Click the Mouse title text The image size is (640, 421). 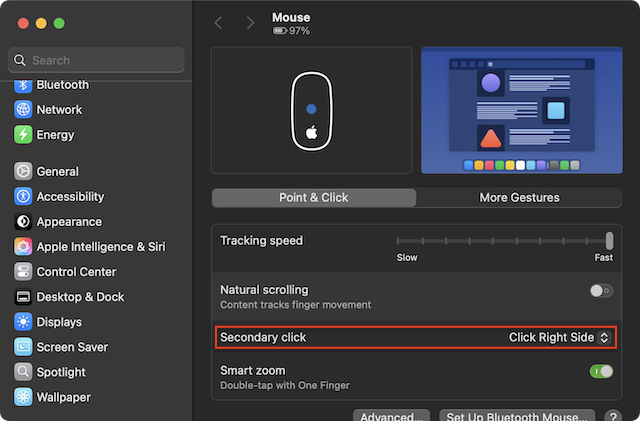(291, 18)
